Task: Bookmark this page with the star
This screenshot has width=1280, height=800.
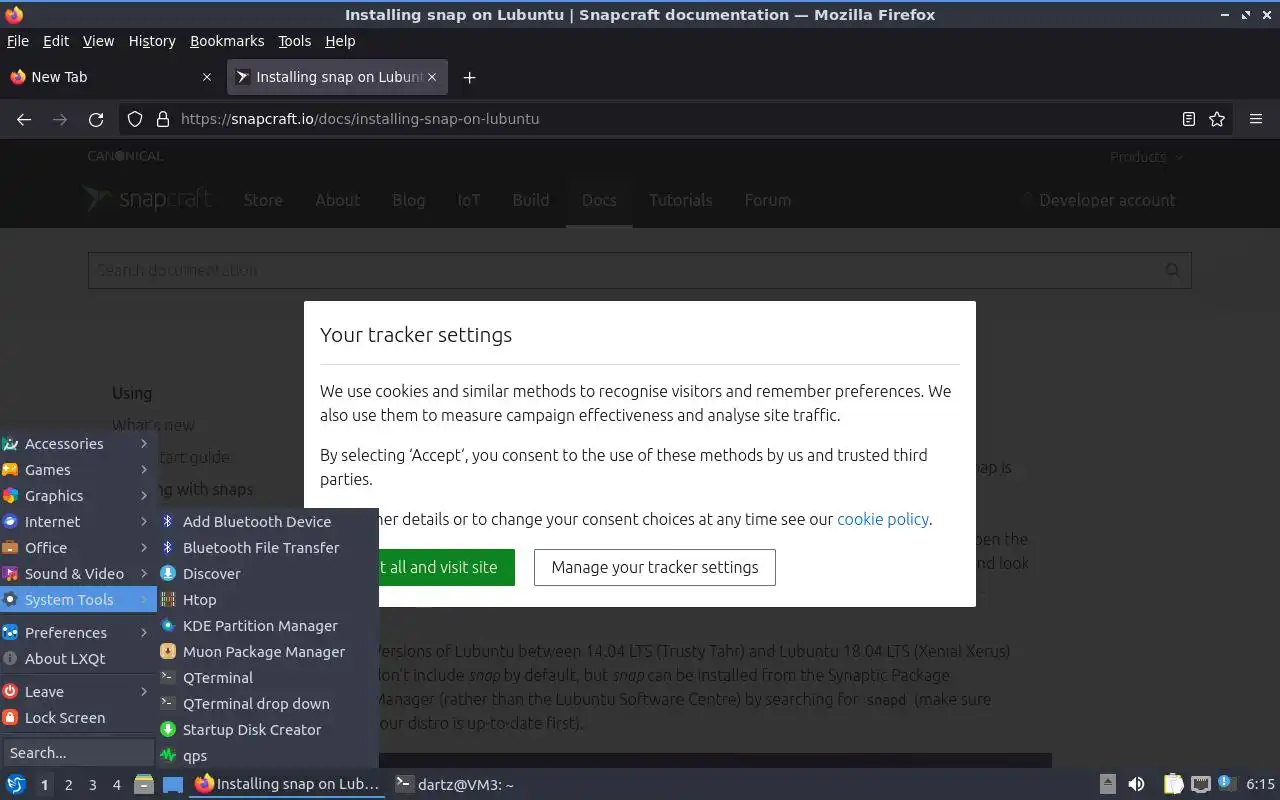Action: (x=1217, y=119)
